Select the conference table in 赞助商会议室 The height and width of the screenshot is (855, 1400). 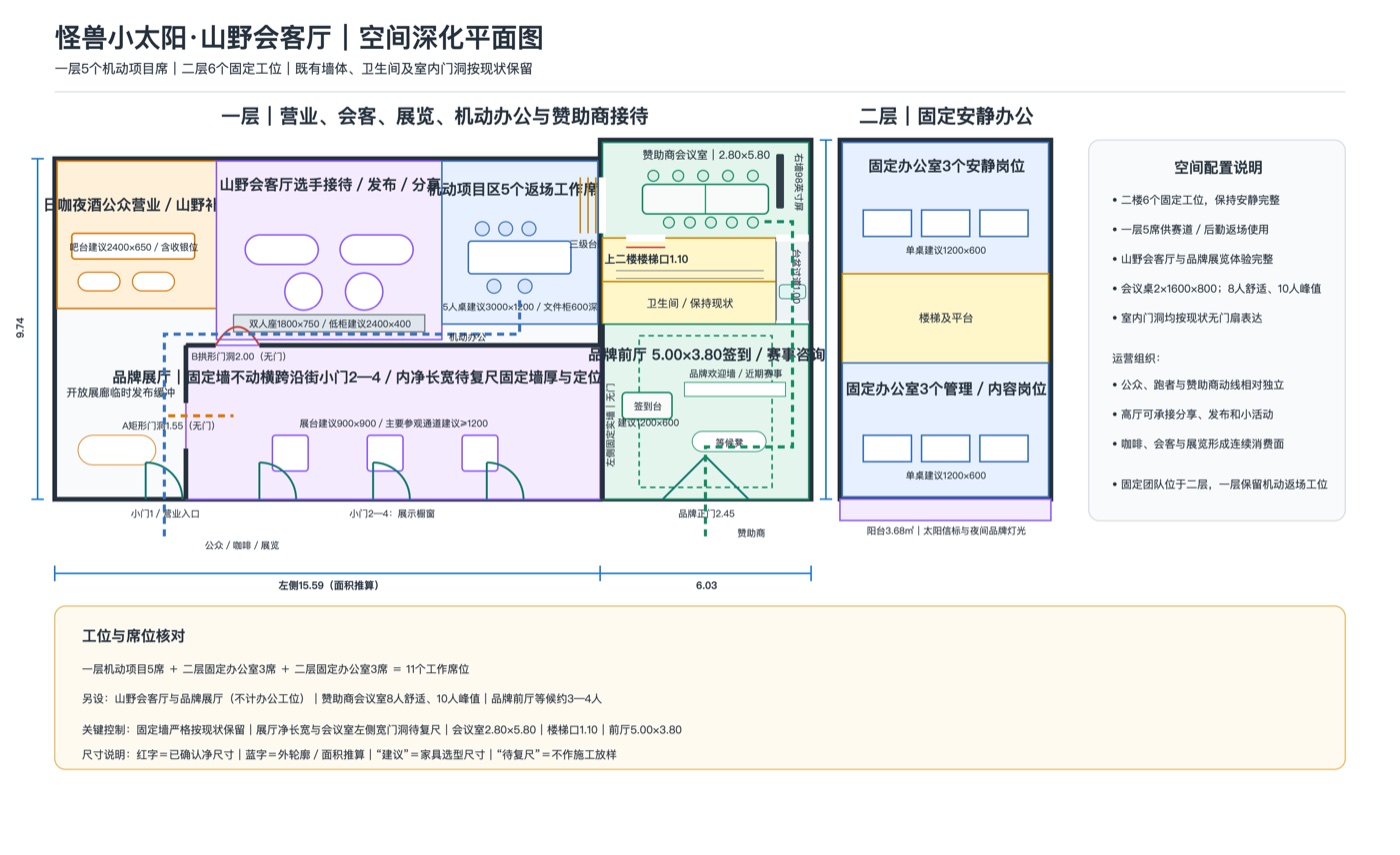pos(706,199)
